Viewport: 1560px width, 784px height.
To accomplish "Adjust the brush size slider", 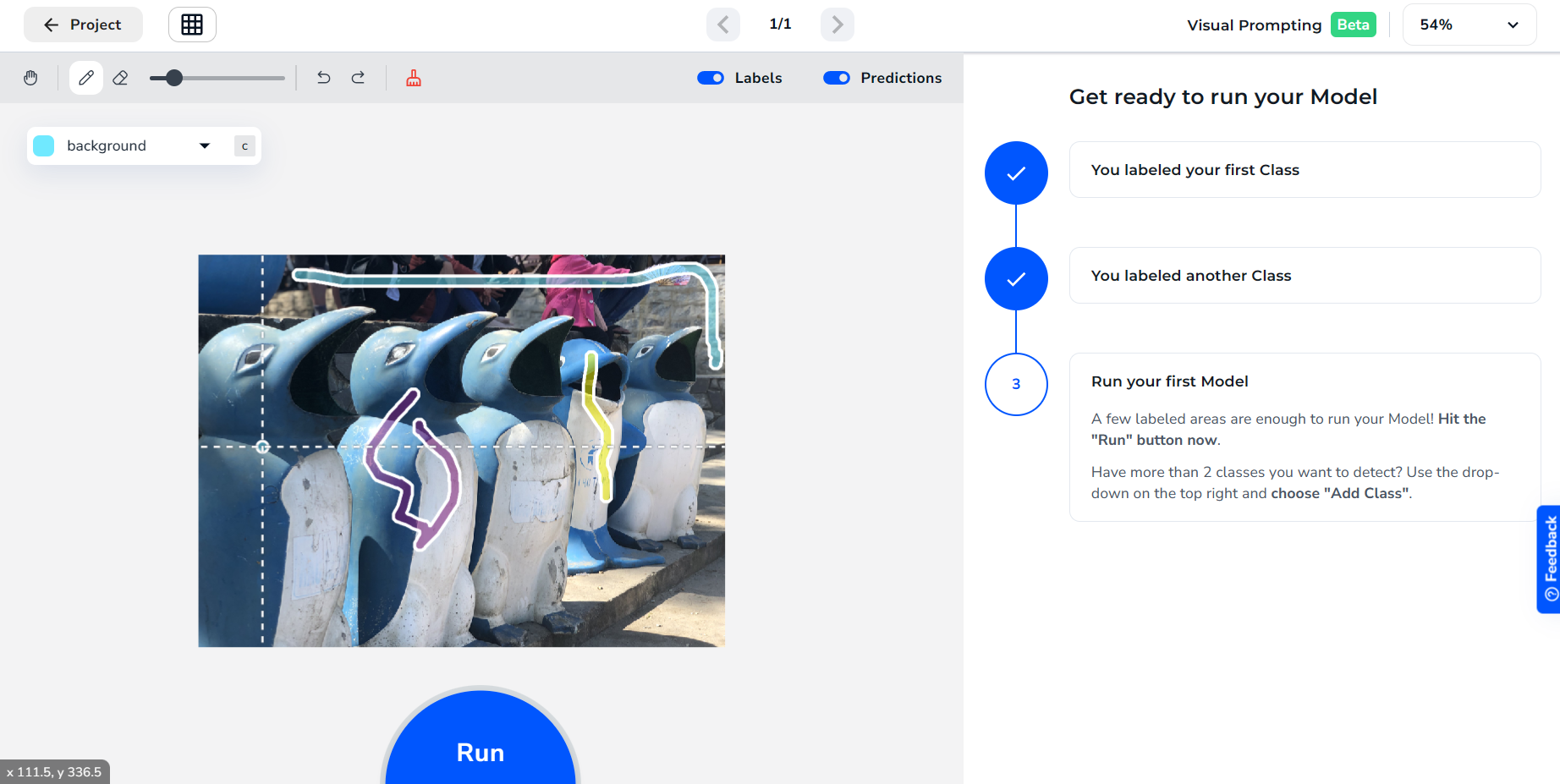I will (x=217, y=78).
